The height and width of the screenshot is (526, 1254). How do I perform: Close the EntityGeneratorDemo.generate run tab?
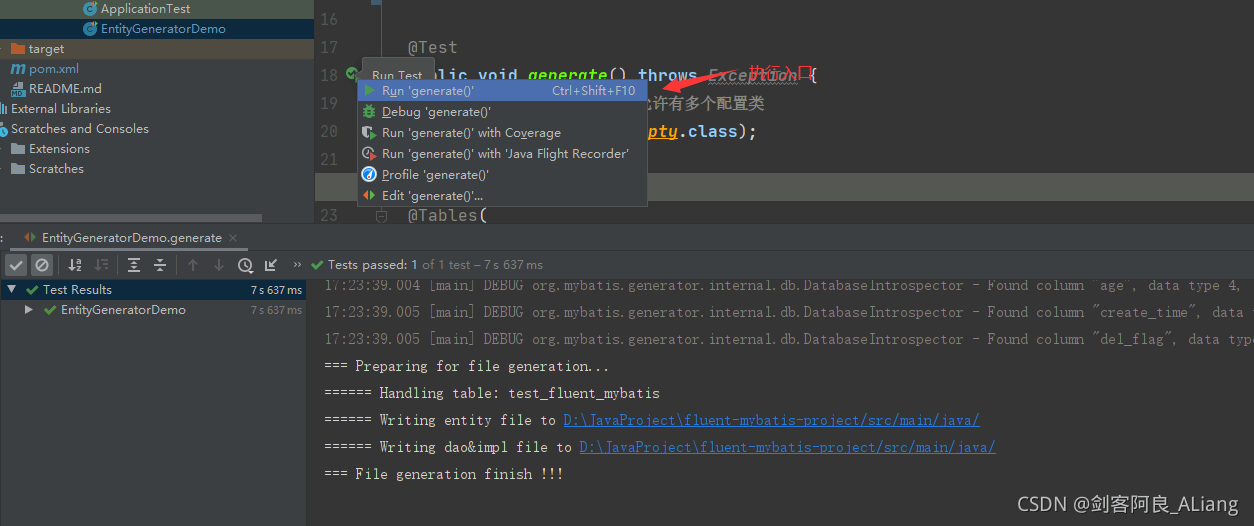point(235,238)
